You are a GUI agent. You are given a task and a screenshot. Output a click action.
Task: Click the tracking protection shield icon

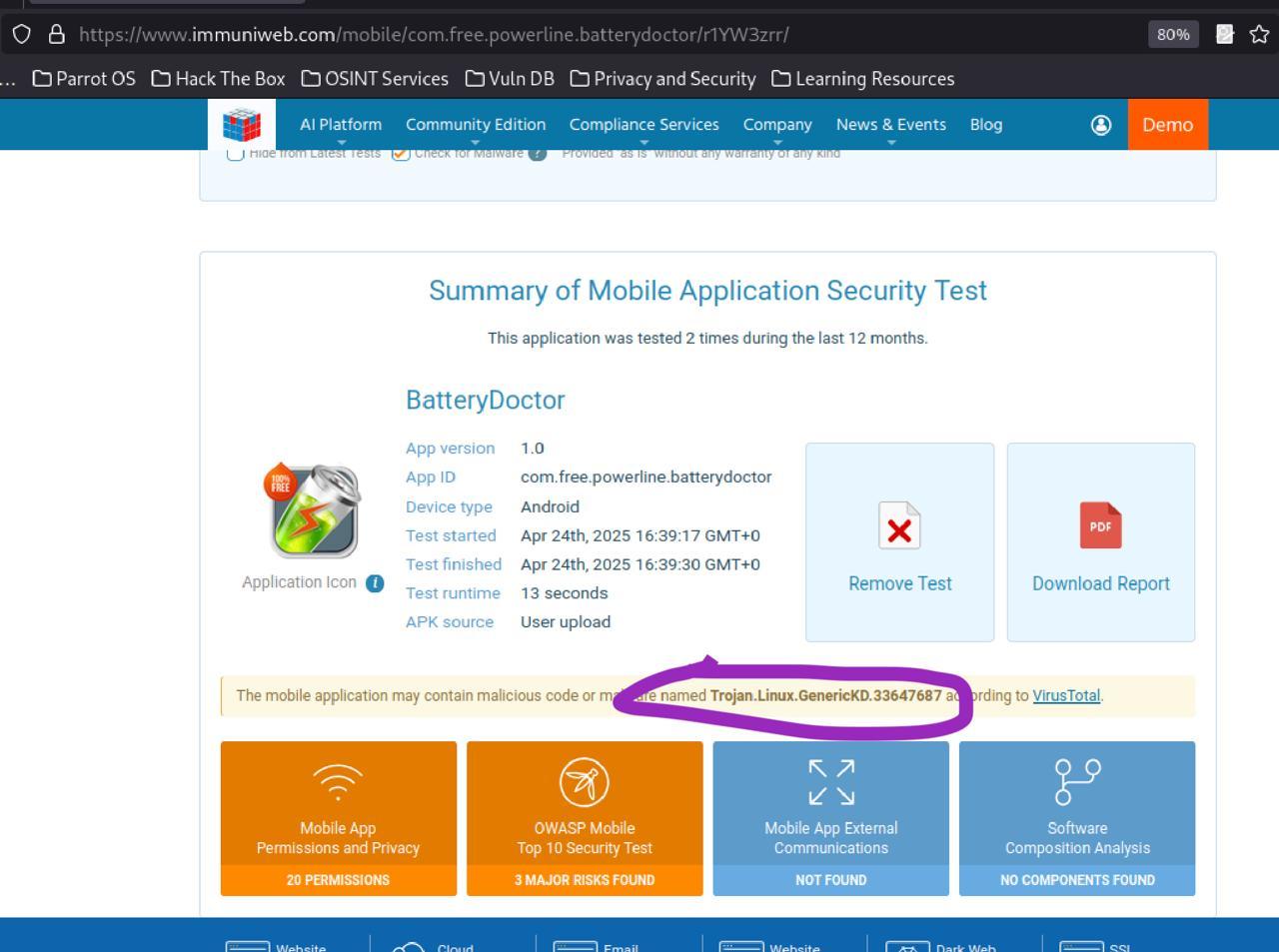(22, 34)
